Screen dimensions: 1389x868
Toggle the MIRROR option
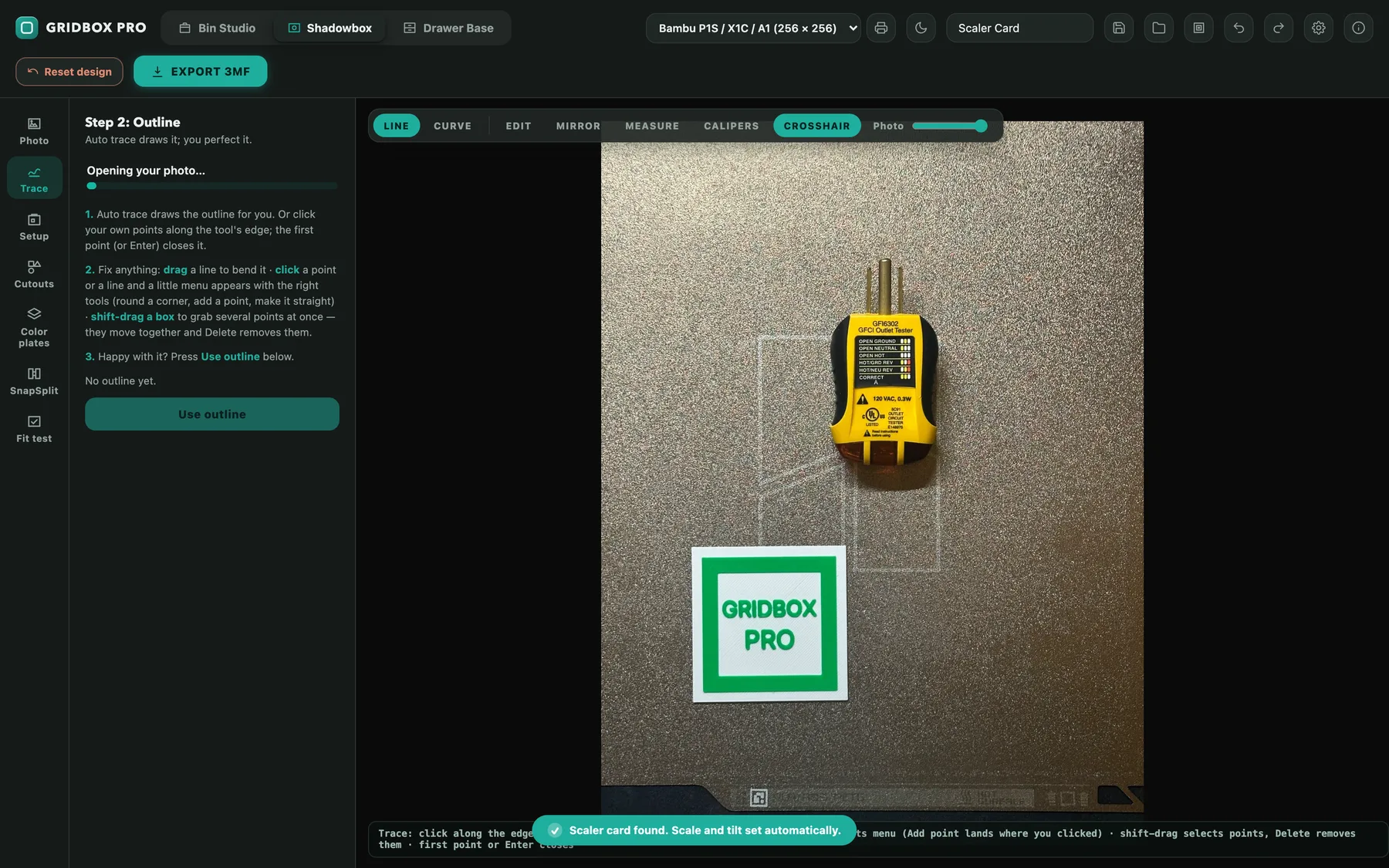click(x=578, y=126)
